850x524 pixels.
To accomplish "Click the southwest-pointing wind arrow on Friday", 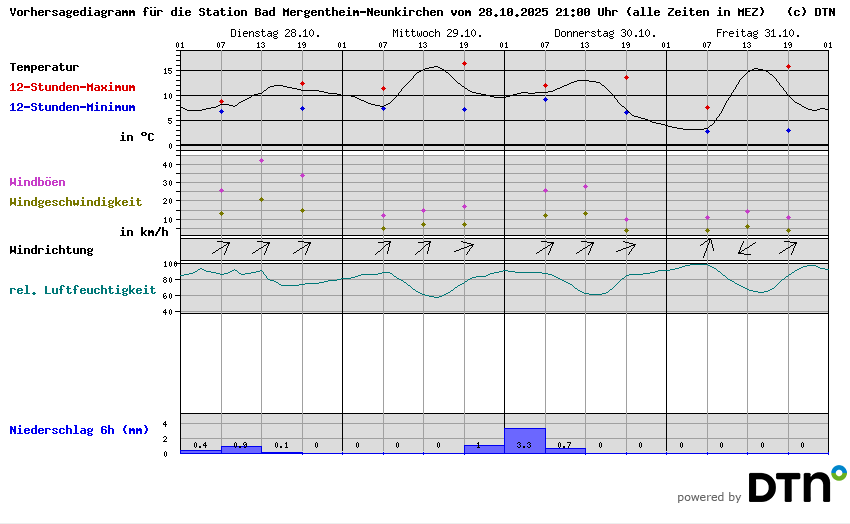I will click(x=746, y=247).
